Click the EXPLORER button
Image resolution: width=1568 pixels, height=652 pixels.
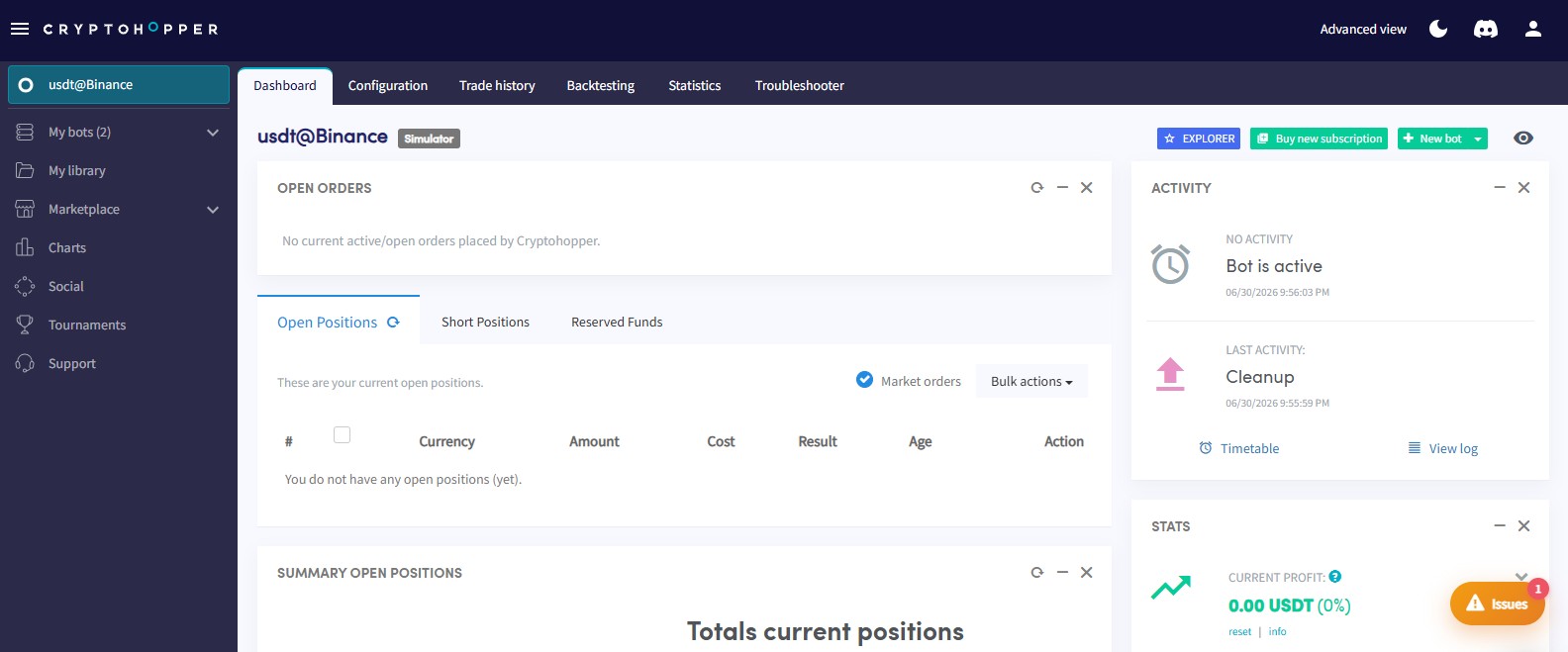[1199, 139]
